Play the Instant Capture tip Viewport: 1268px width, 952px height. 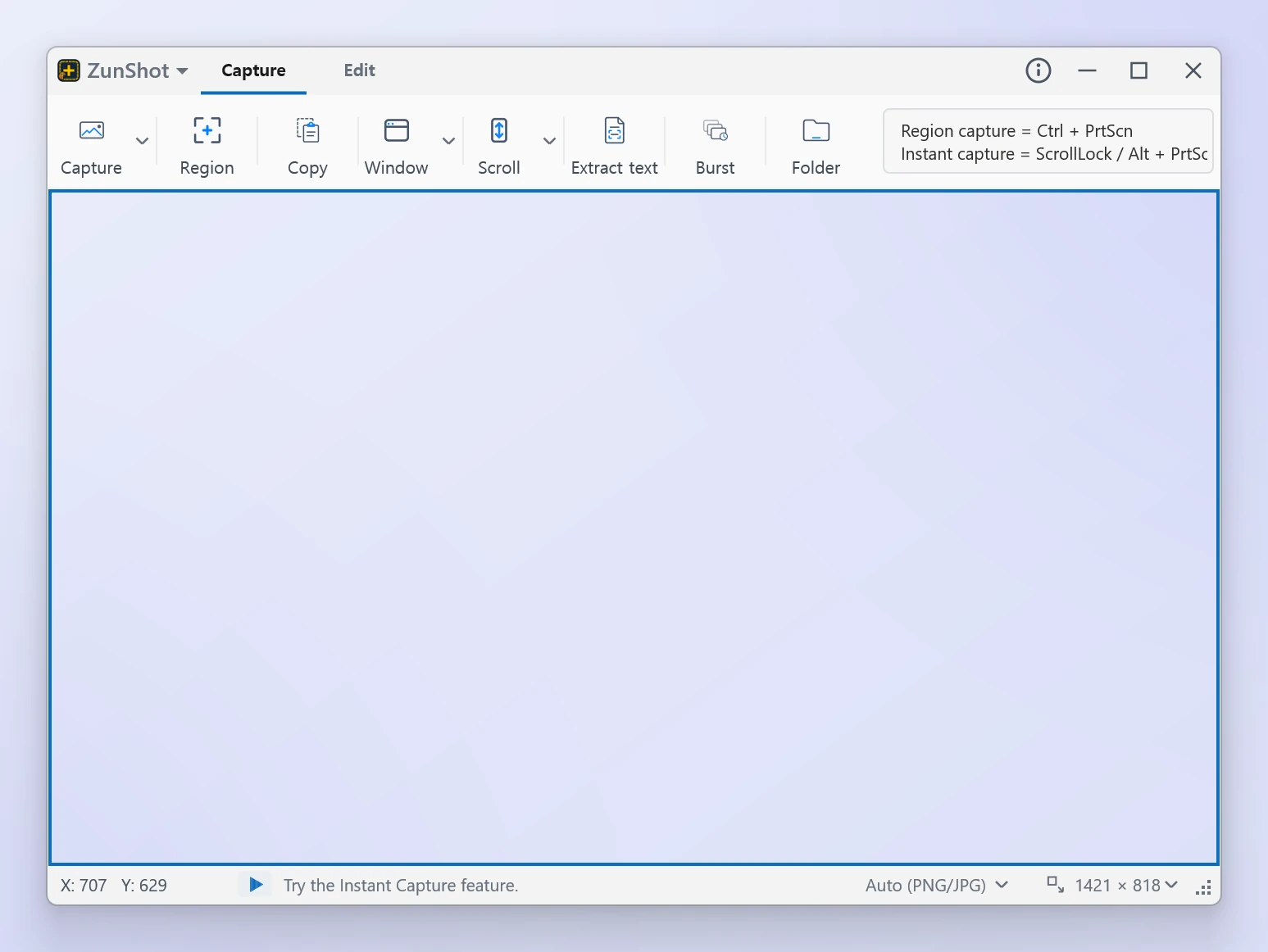point(256,885)
